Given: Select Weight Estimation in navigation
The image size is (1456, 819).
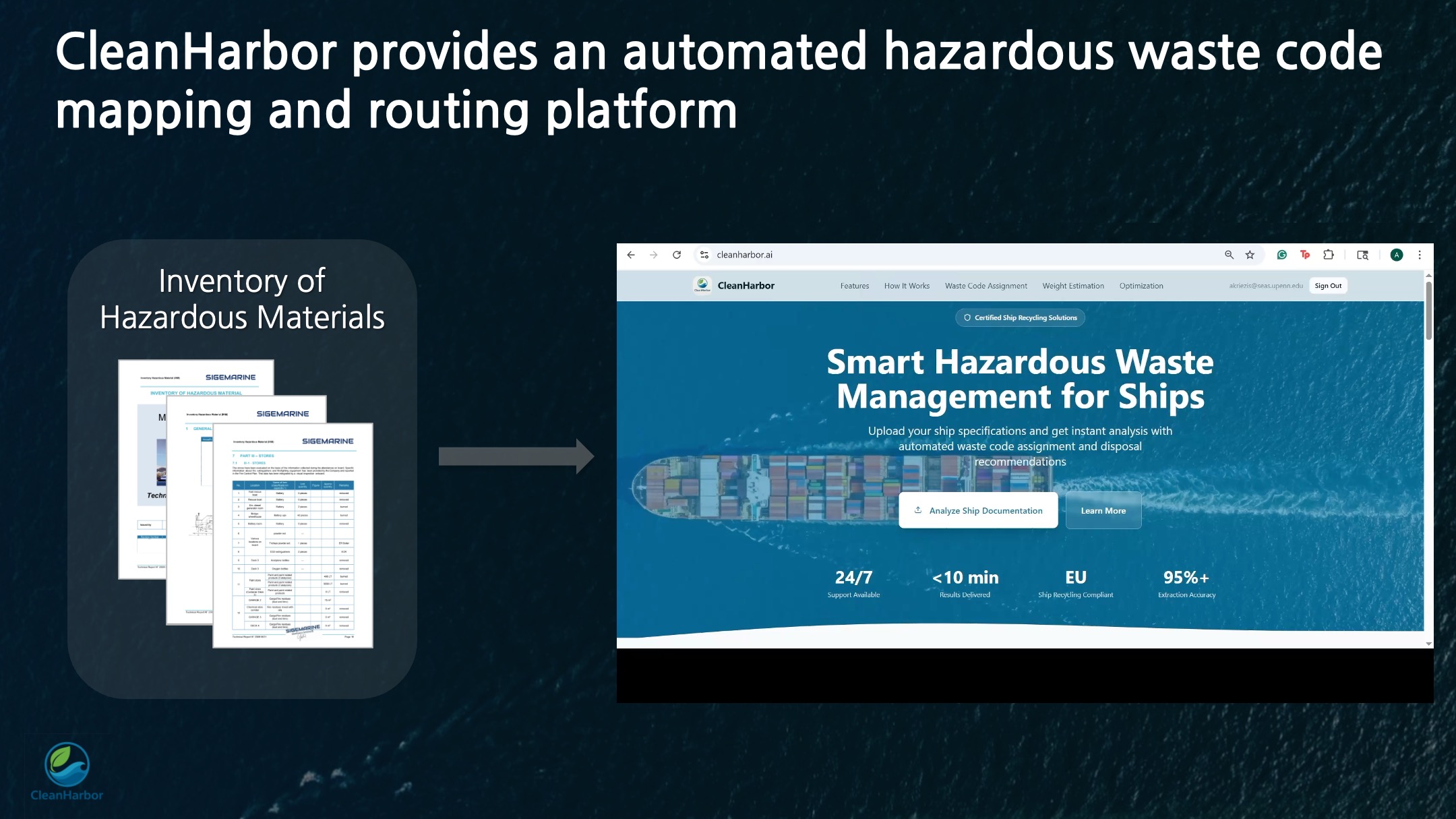Looking at the screenshot, I should click(x=1073, y=286).
